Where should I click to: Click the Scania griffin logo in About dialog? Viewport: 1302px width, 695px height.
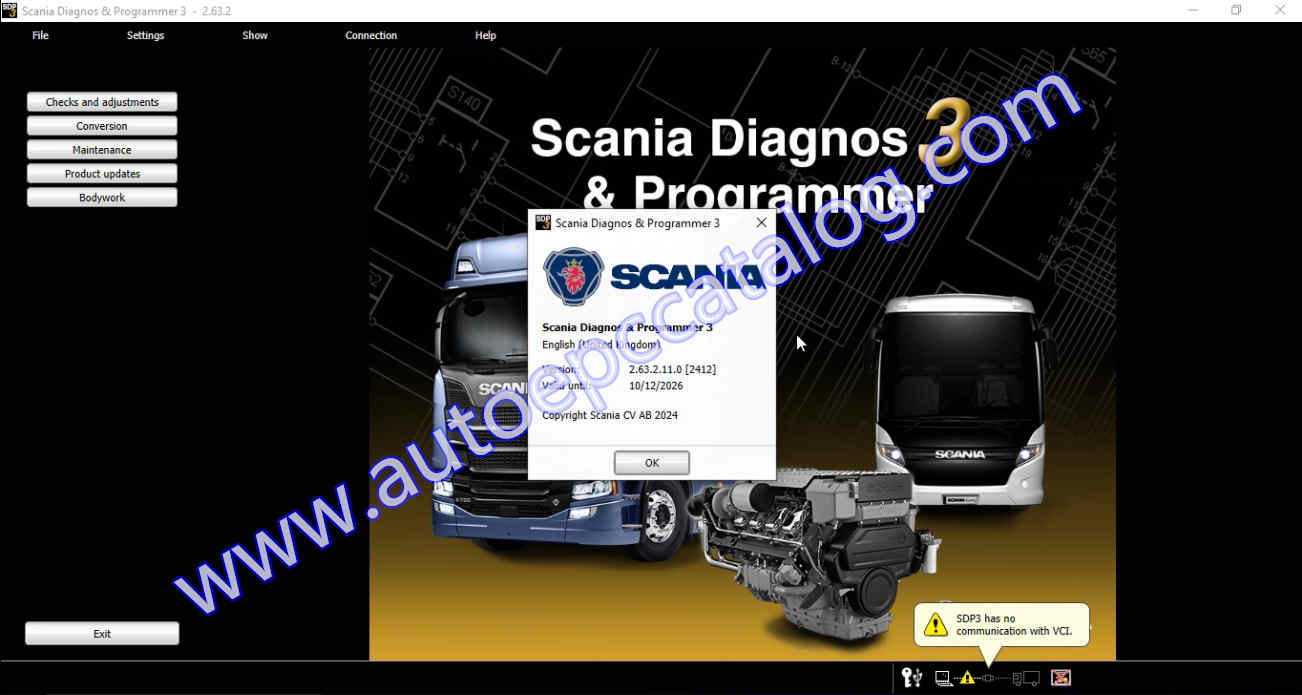pyautogui.click(x=570, y=274)
